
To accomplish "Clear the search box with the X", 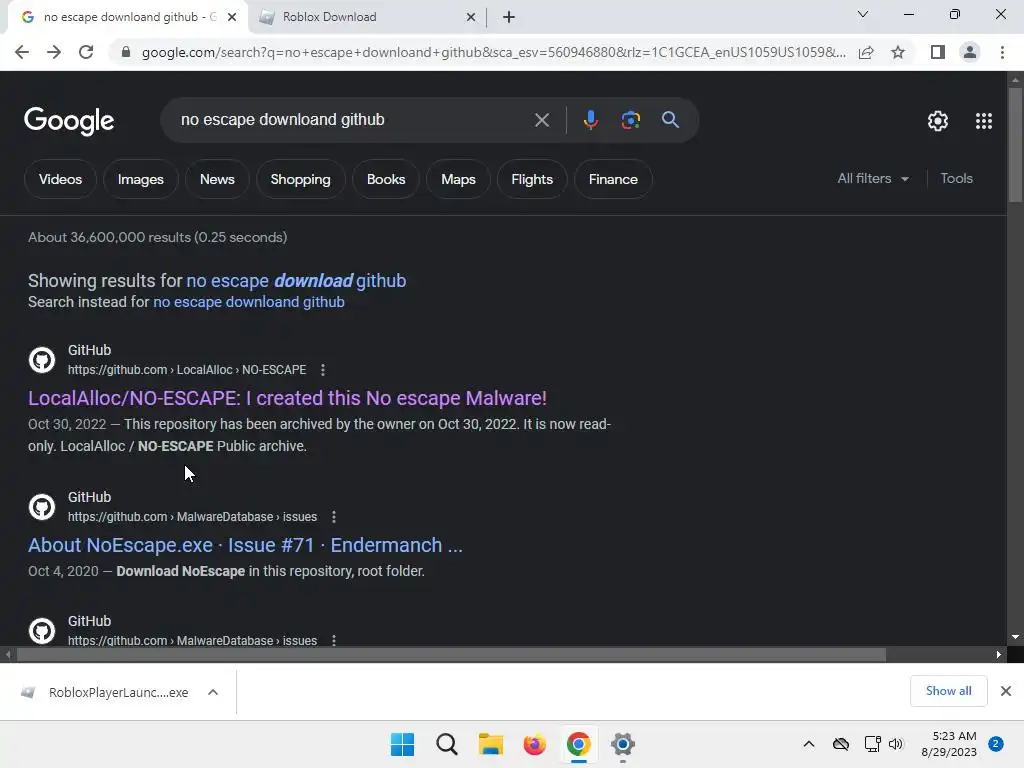I will [541, 120].
